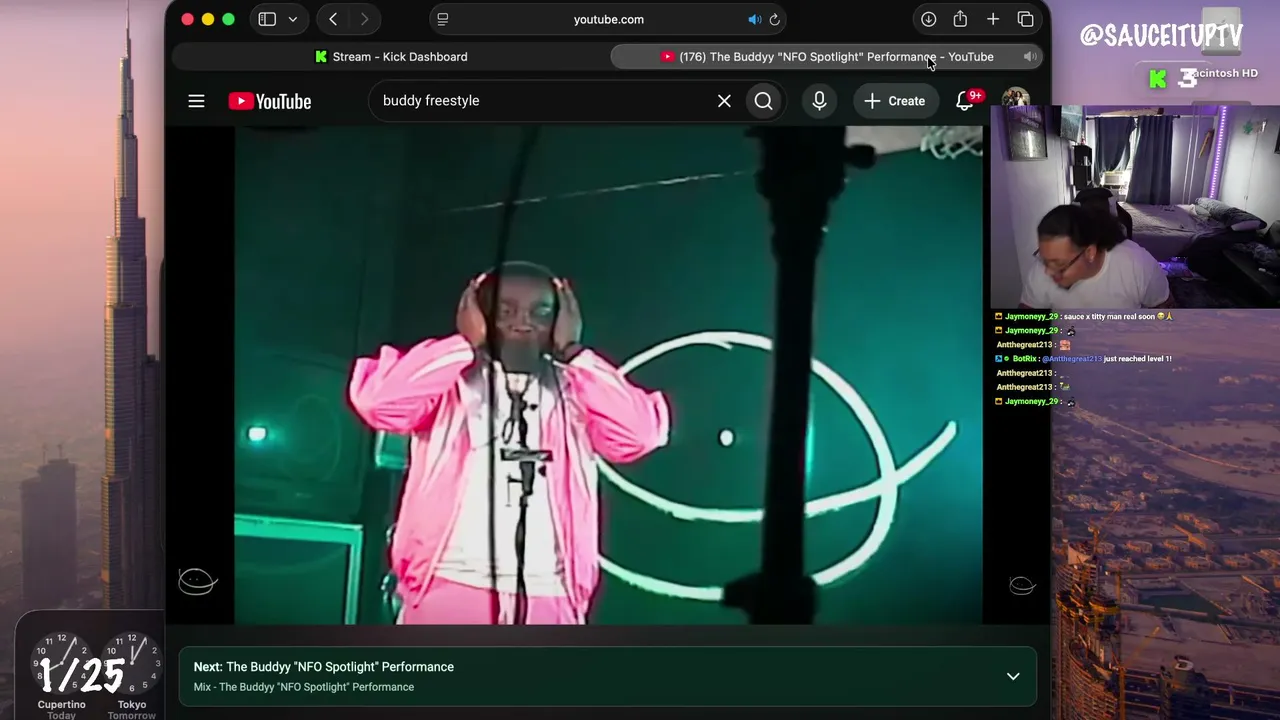Open the tab group dropdown arrow
Screen dimensions: 1280x720
click(293, 19)
